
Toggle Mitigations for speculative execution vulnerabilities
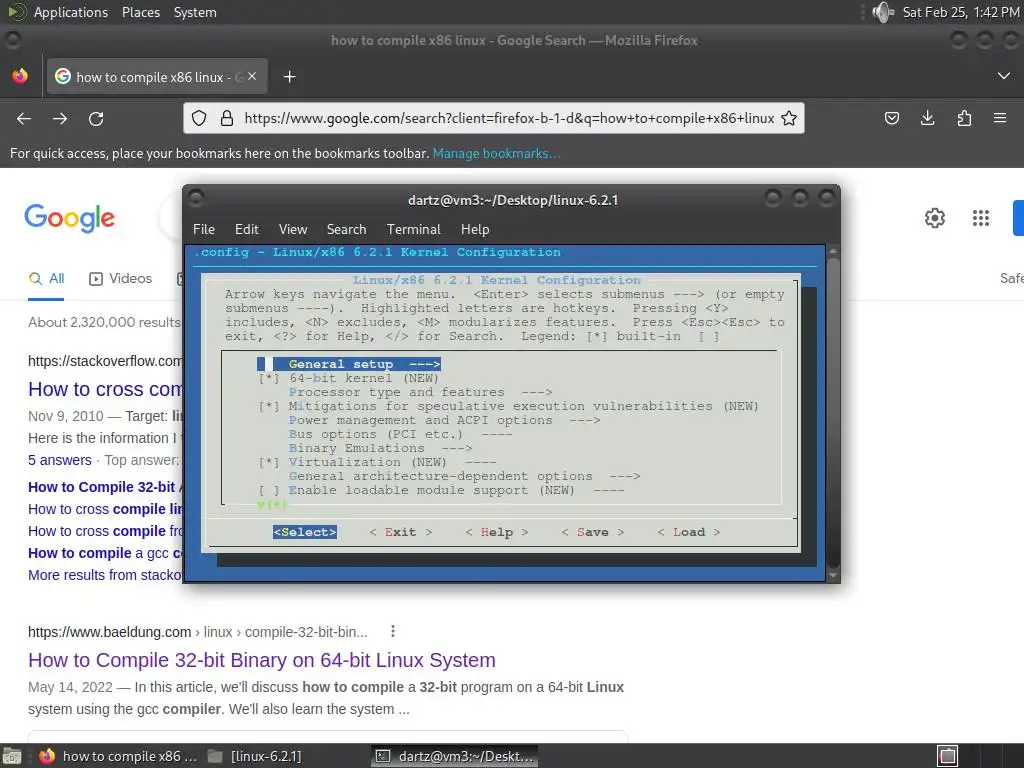click(x=509, y=406)
